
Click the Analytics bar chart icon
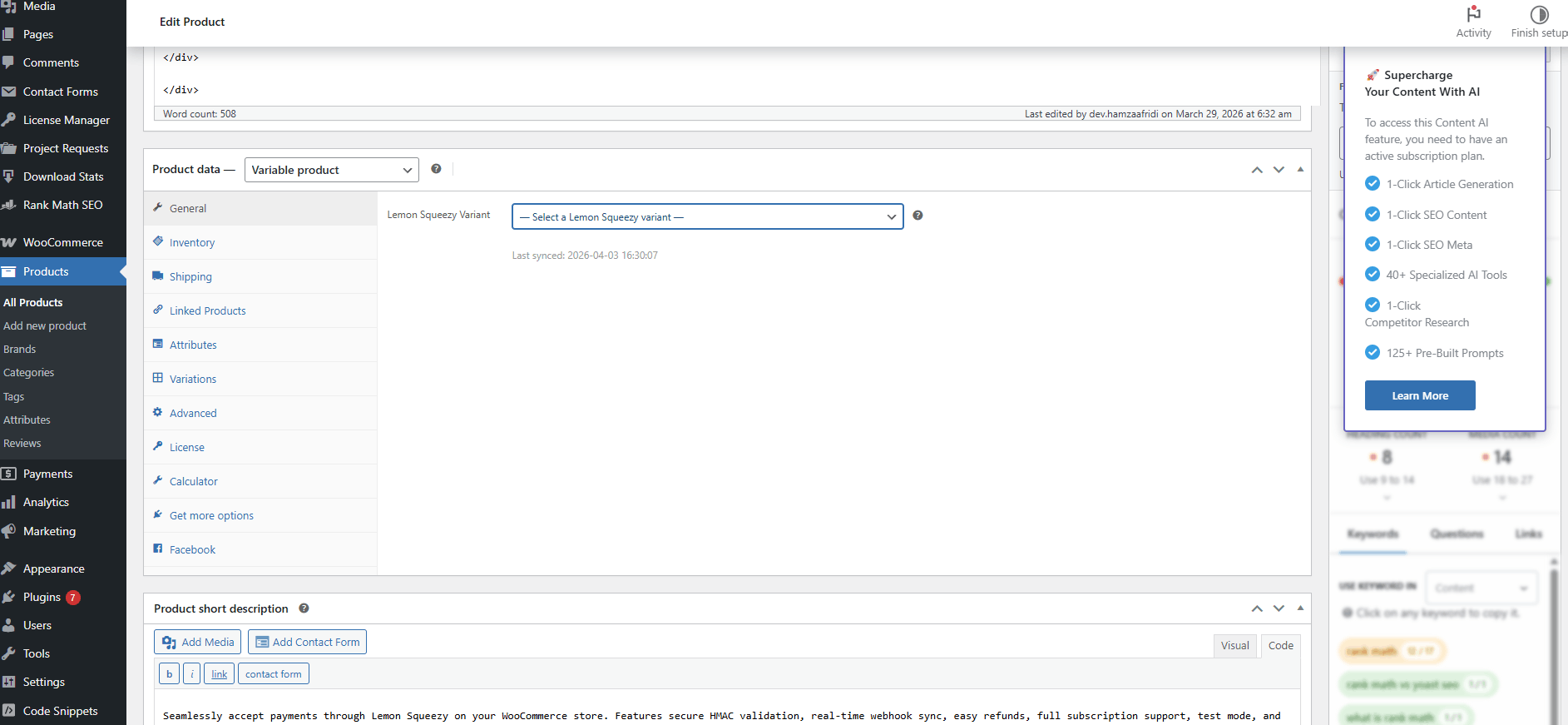(x=9, y=502)
